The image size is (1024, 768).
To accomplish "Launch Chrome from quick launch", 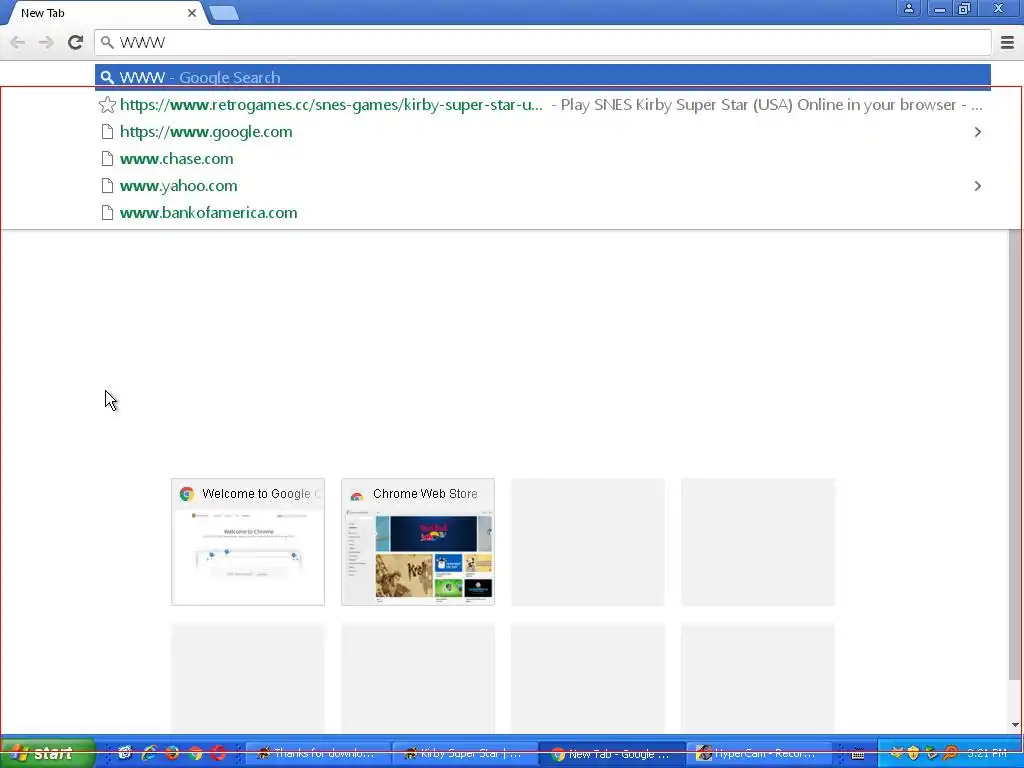I will coord(195,753).
